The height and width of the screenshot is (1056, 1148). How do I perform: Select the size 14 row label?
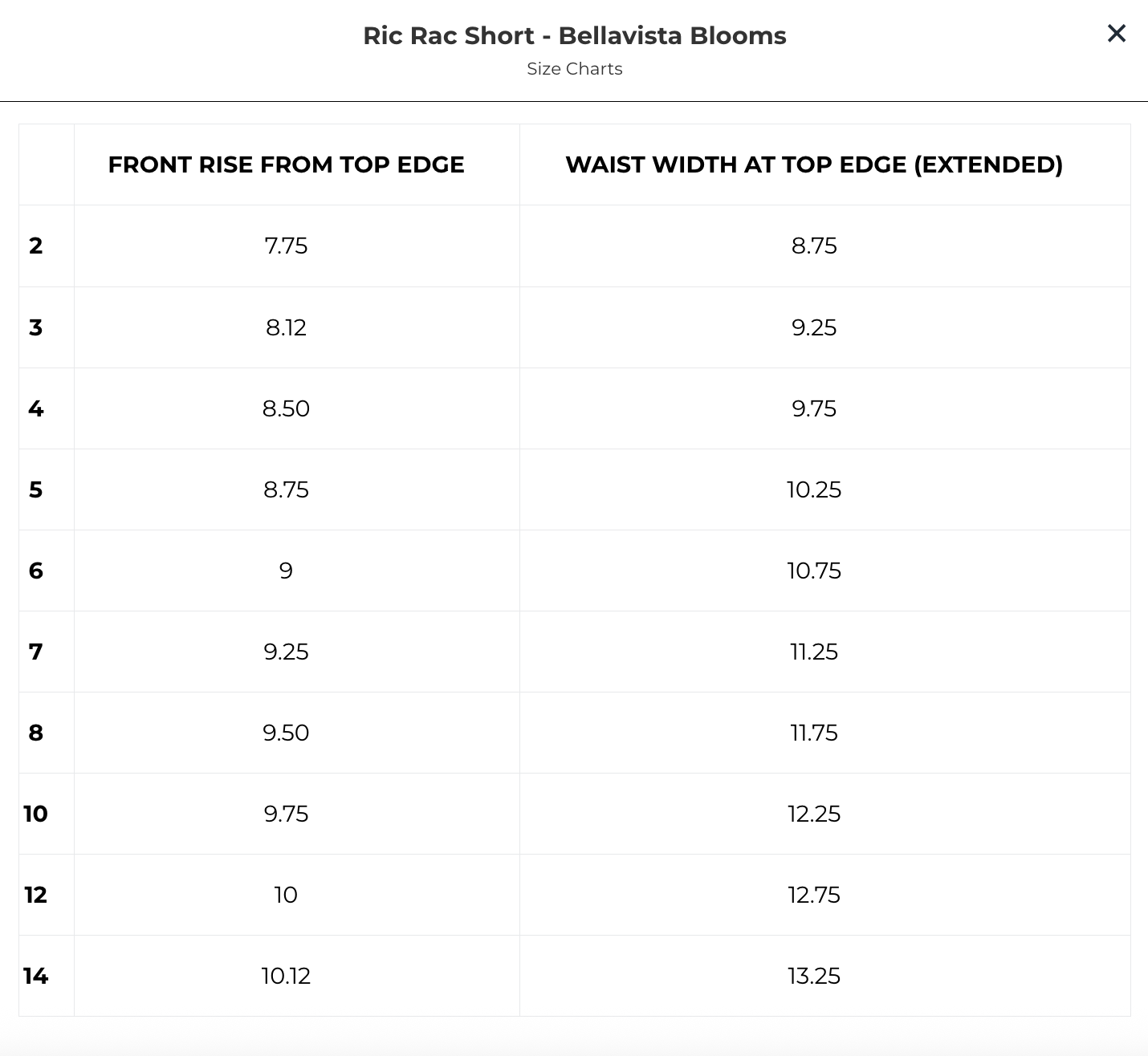point(36,976)
